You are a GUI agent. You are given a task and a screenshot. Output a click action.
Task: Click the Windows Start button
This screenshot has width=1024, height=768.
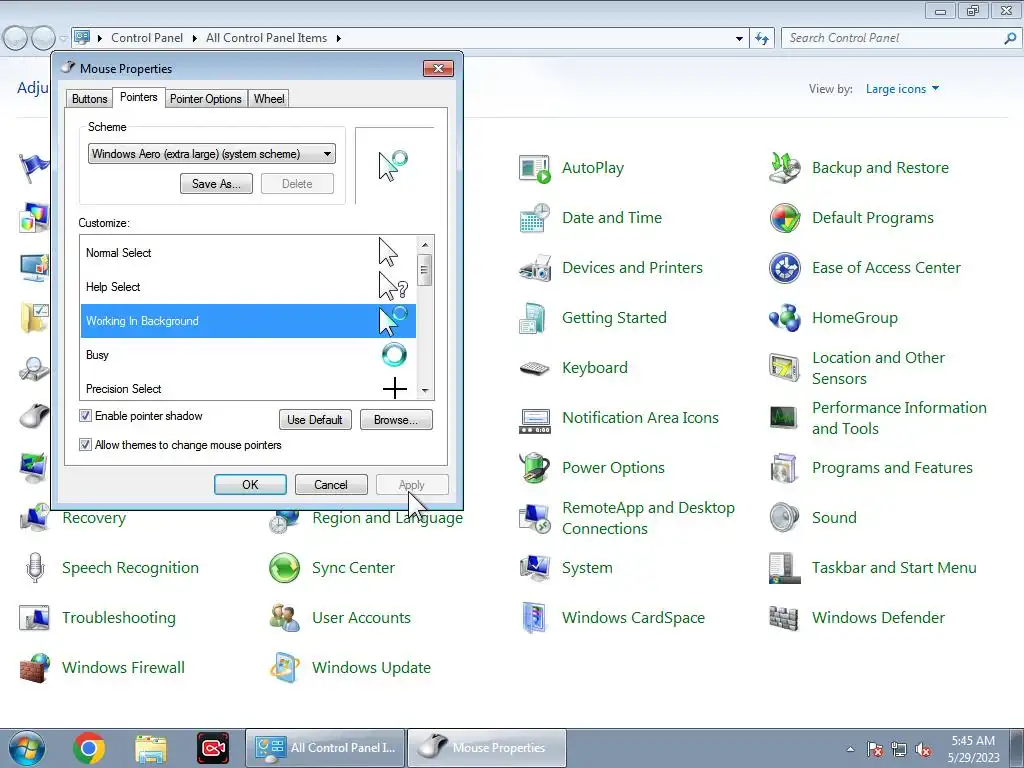(27, 748)
